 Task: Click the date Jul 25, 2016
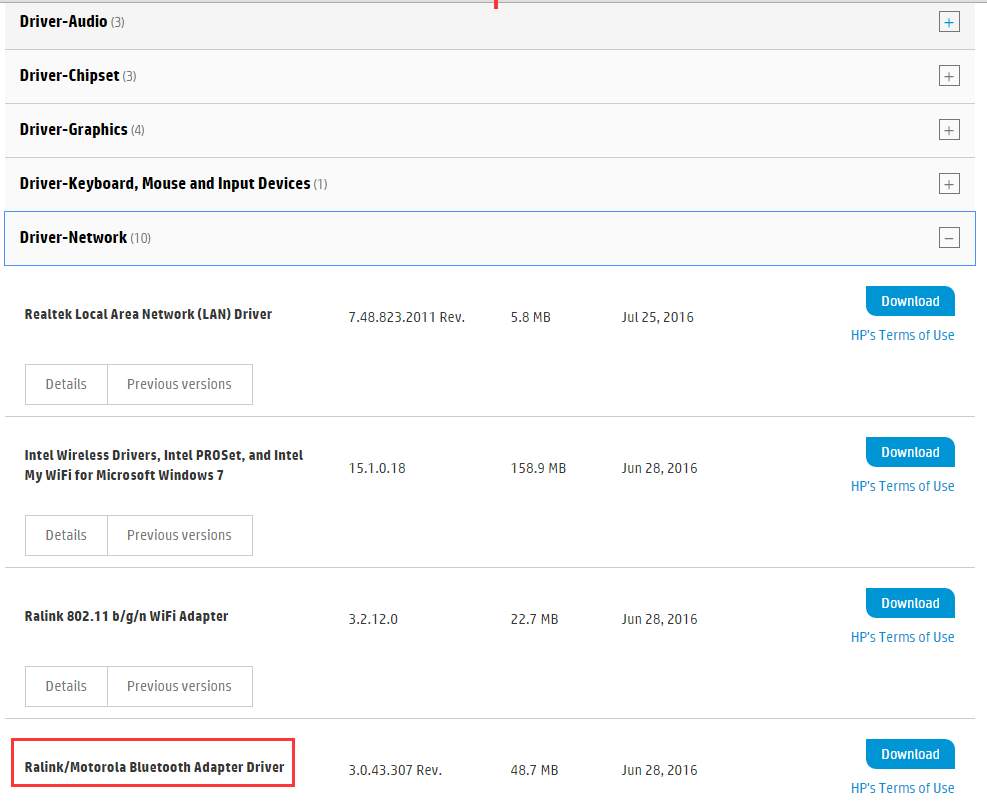pos(657,317)
